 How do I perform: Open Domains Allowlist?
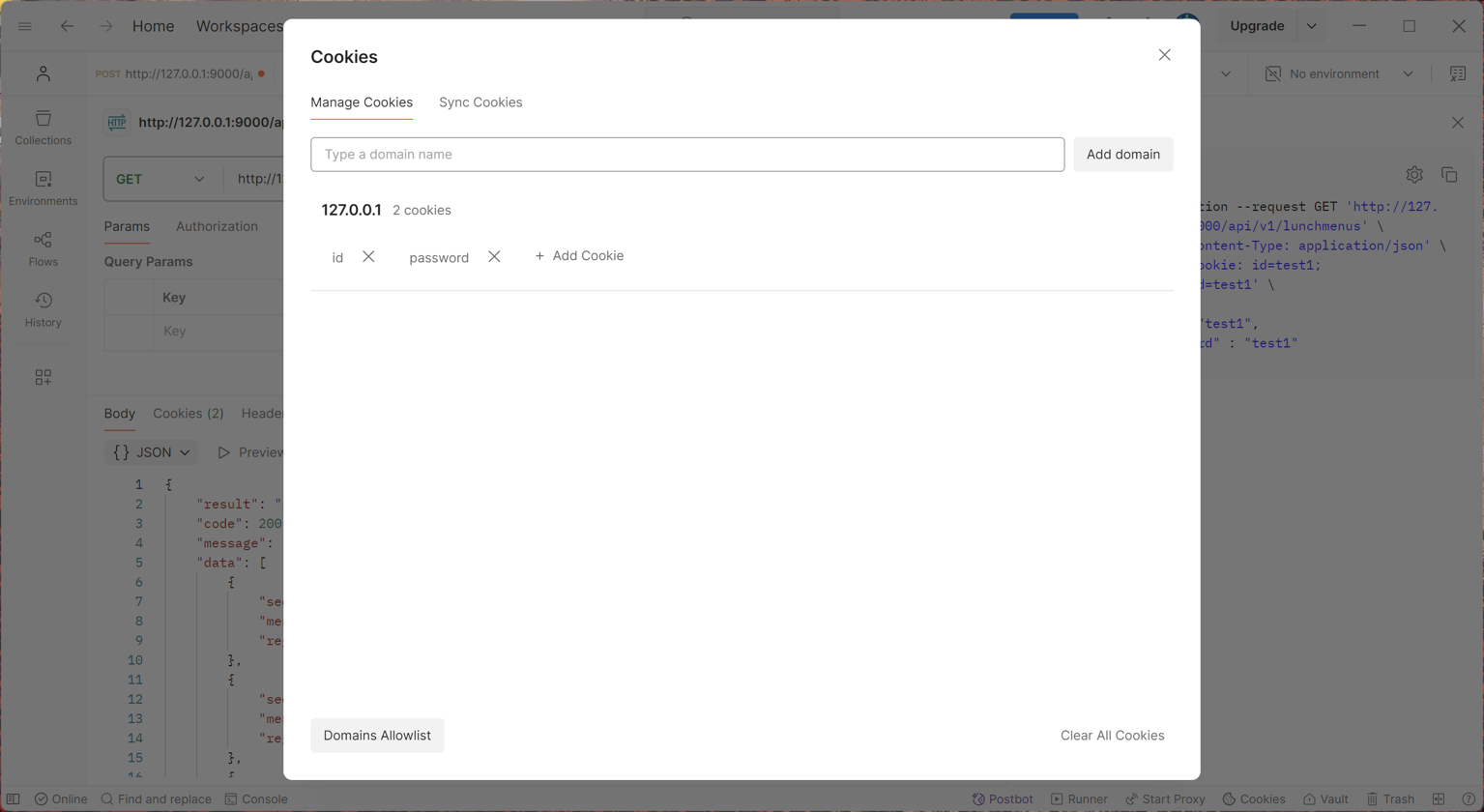(377, 736)
